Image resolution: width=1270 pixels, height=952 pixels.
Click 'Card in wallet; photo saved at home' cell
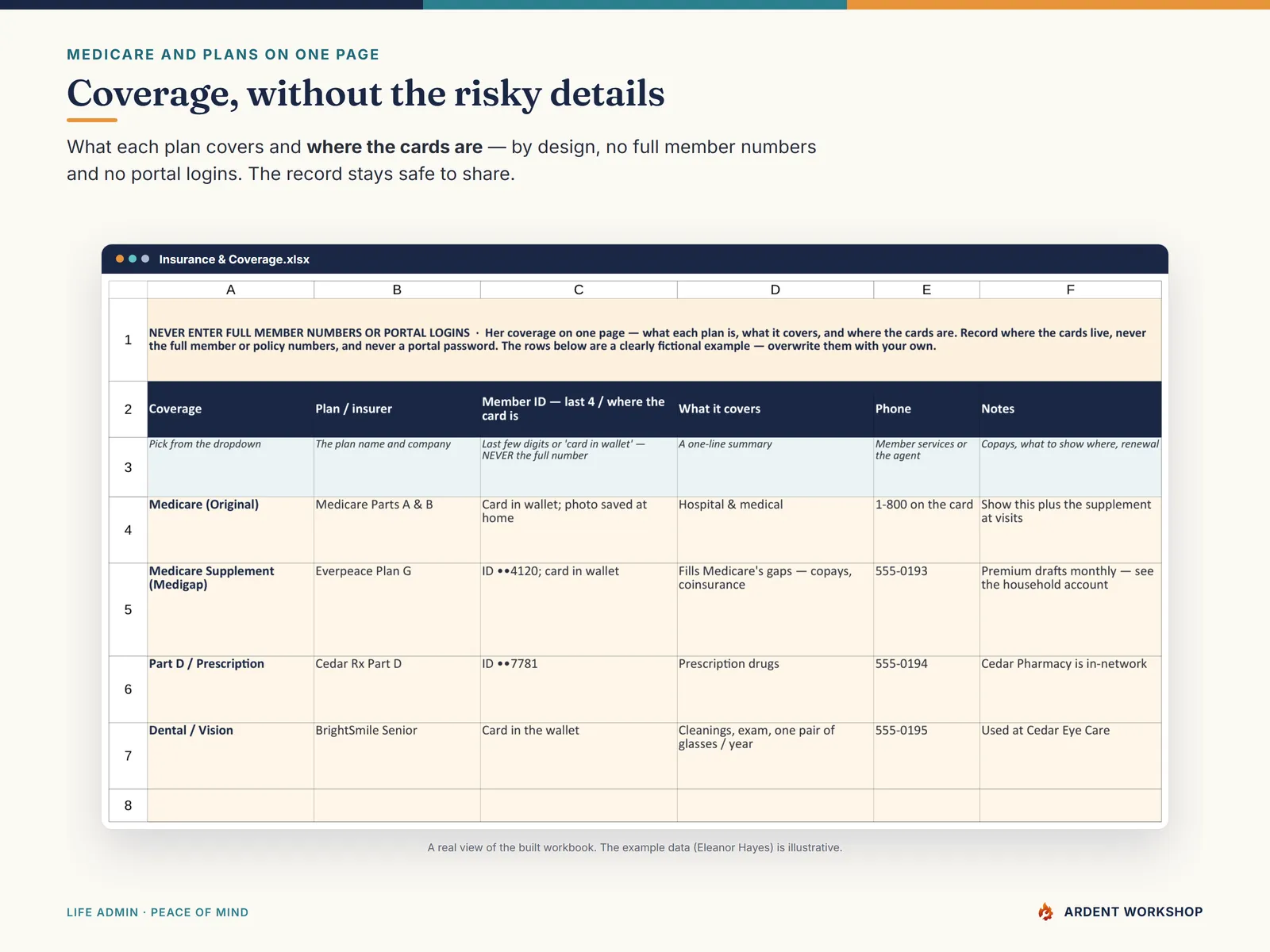pos(579,530)
